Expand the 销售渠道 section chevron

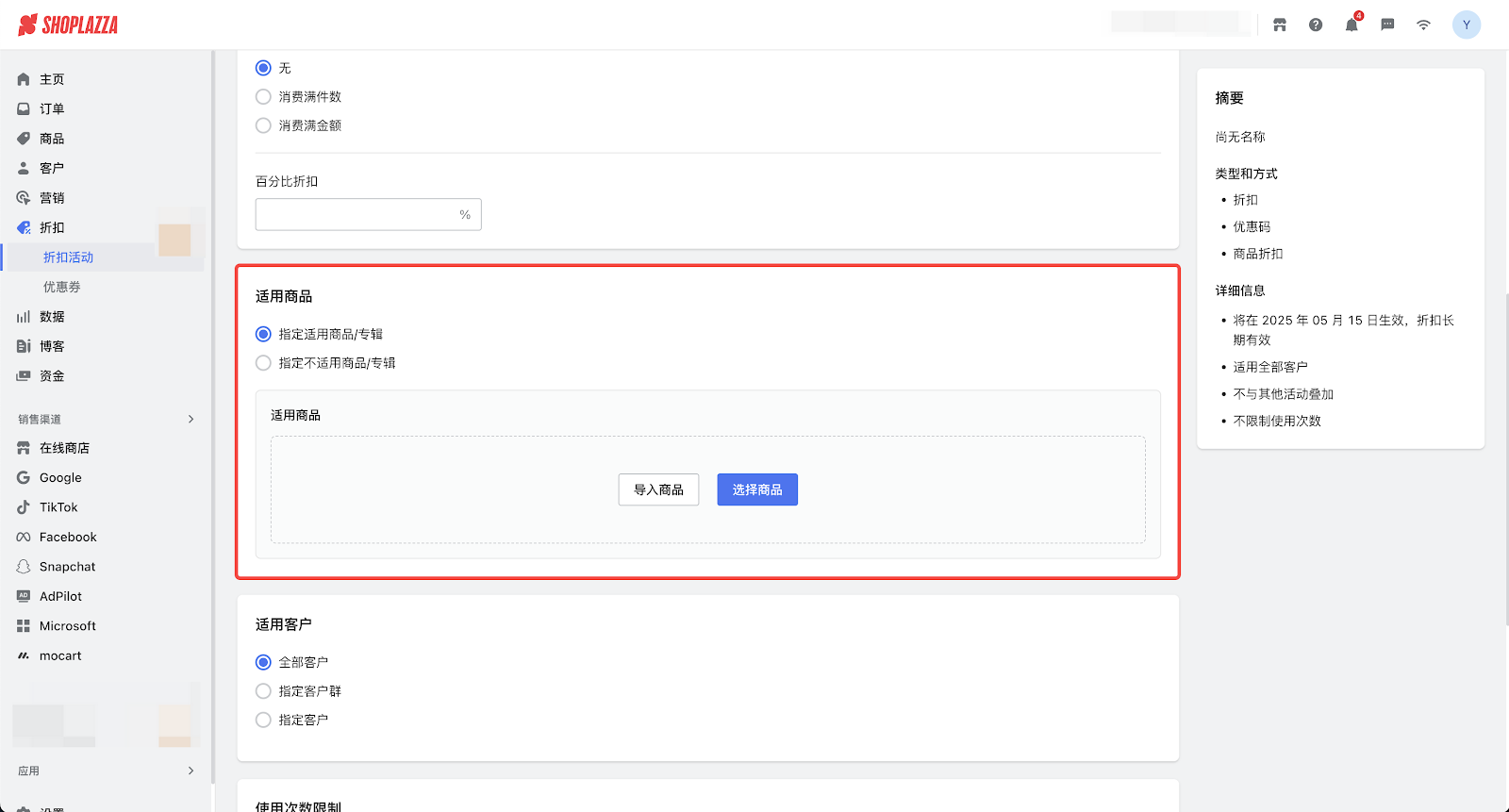(191, 419)
